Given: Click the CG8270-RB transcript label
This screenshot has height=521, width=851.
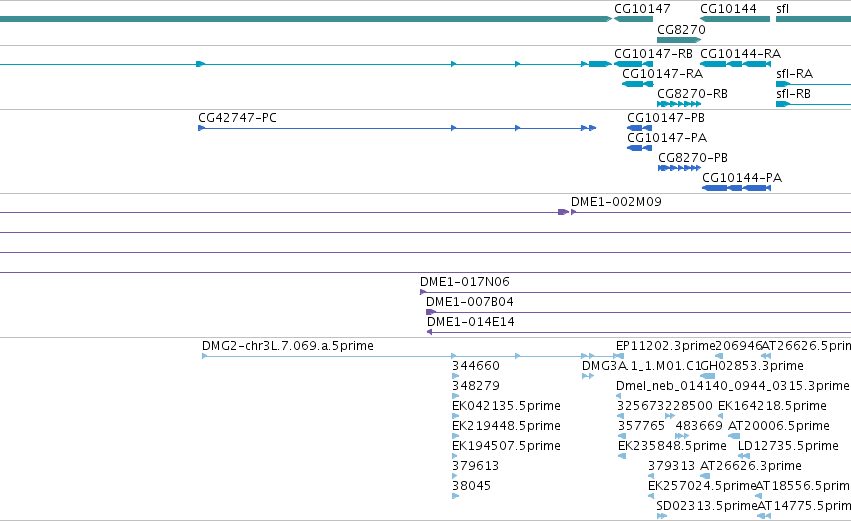Looking at the screenshot, I should coord(692,94).
